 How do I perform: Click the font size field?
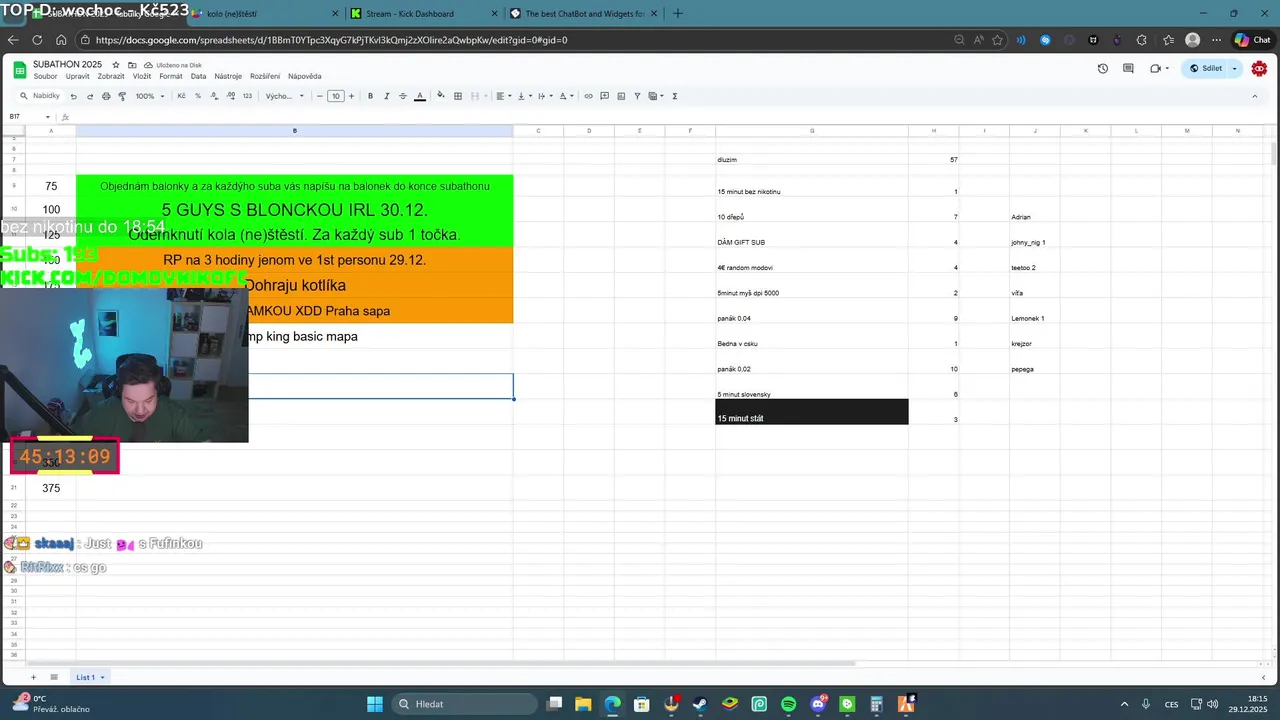[x=335, y=96]
